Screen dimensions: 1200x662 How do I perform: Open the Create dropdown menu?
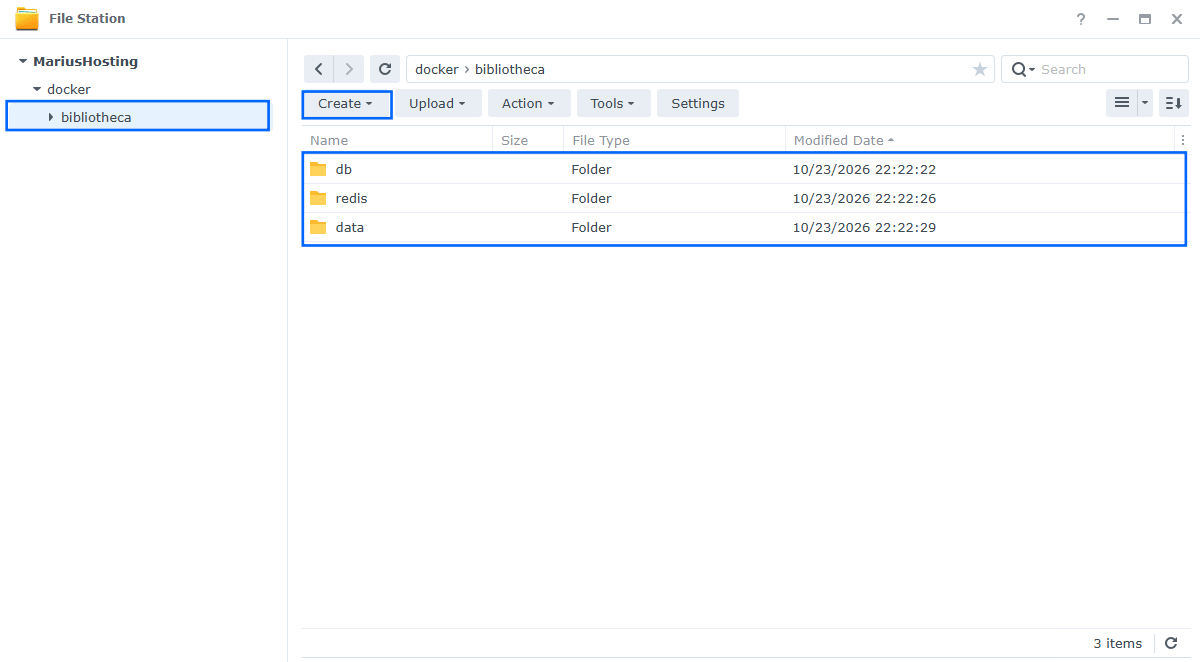tap(346, 103)
